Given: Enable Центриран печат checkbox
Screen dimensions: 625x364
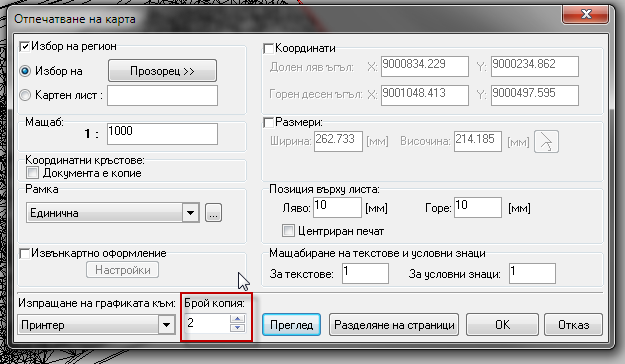Looking at the screenshot, I should (288, 231).
